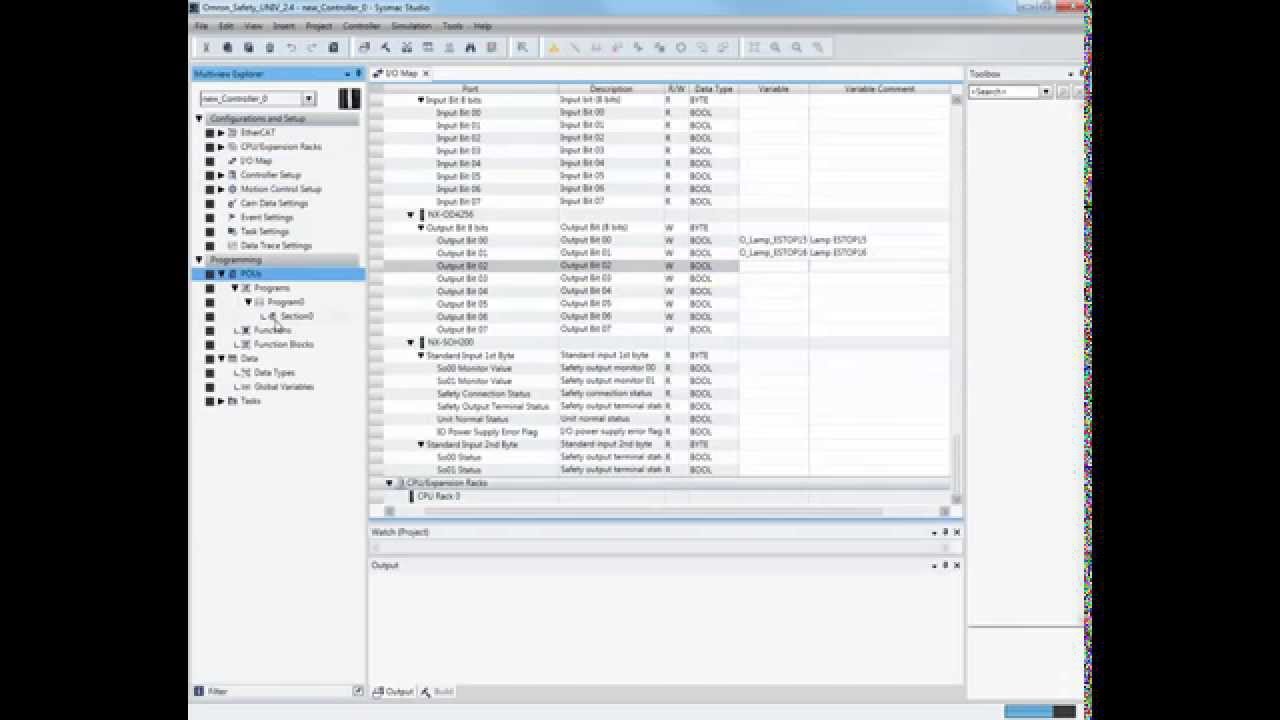
Task: Open the Toolbox search dropdown arrow
Action: coord(1046,91)
